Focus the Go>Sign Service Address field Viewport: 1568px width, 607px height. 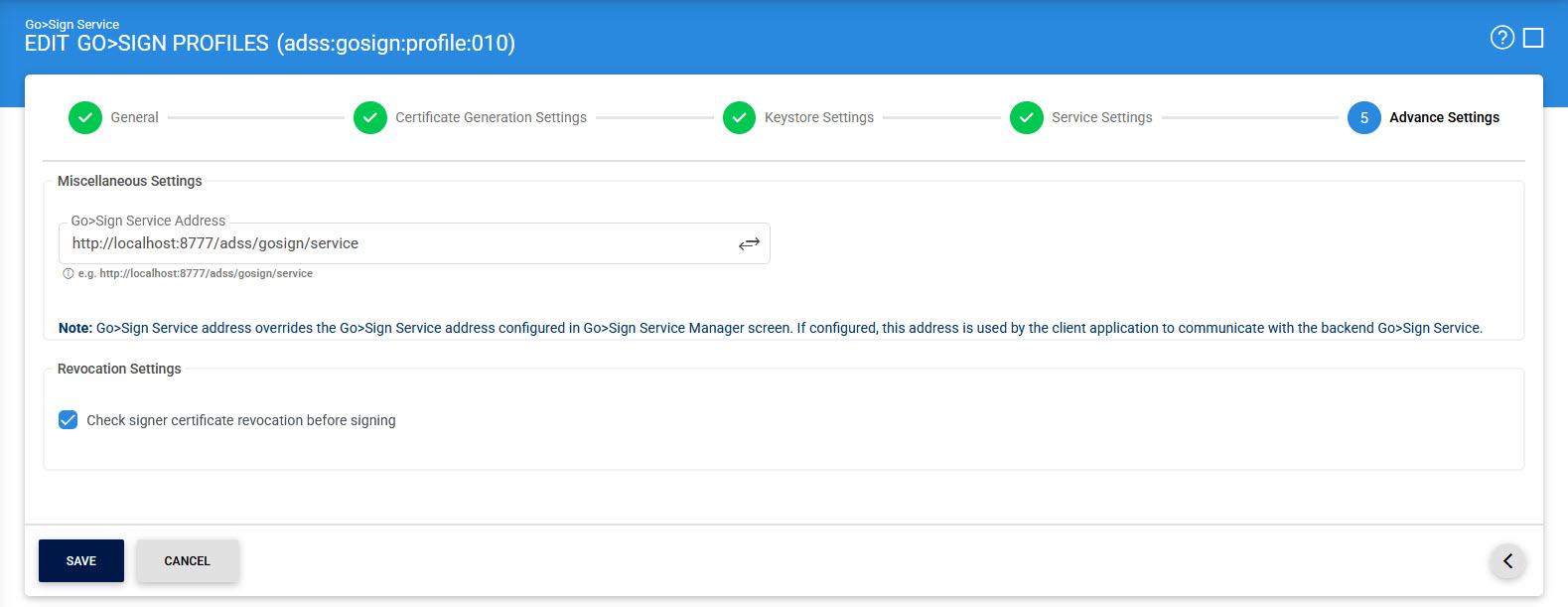pyautogui.click(x=397, y=243)
